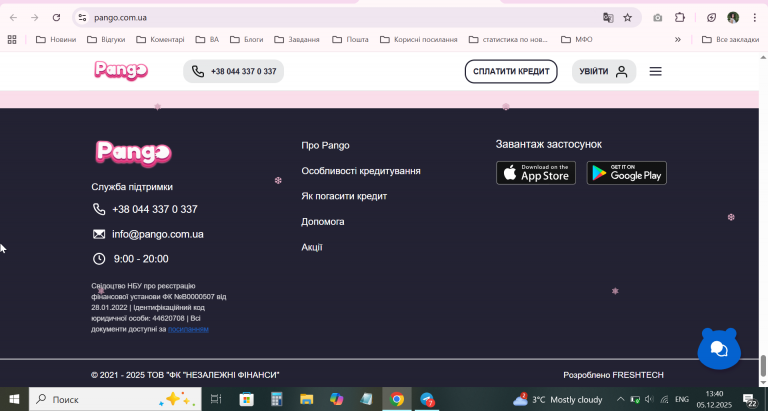Open the apps grid in bookmarks bar
Viewport: 768px width, 411px height.
(12, 40)
